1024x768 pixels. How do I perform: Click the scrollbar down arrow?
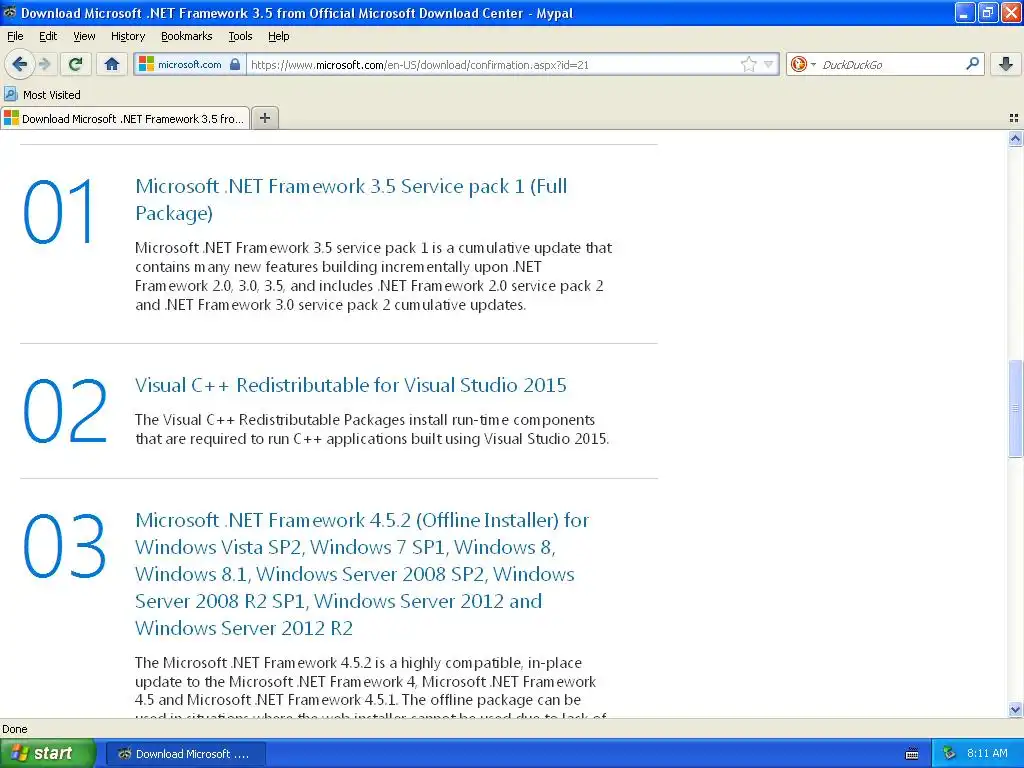1015,709
